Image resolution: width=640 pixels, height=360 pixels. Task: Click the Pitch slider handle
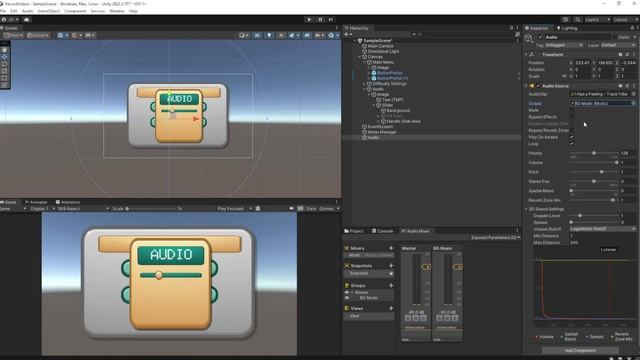coord(602,172)
